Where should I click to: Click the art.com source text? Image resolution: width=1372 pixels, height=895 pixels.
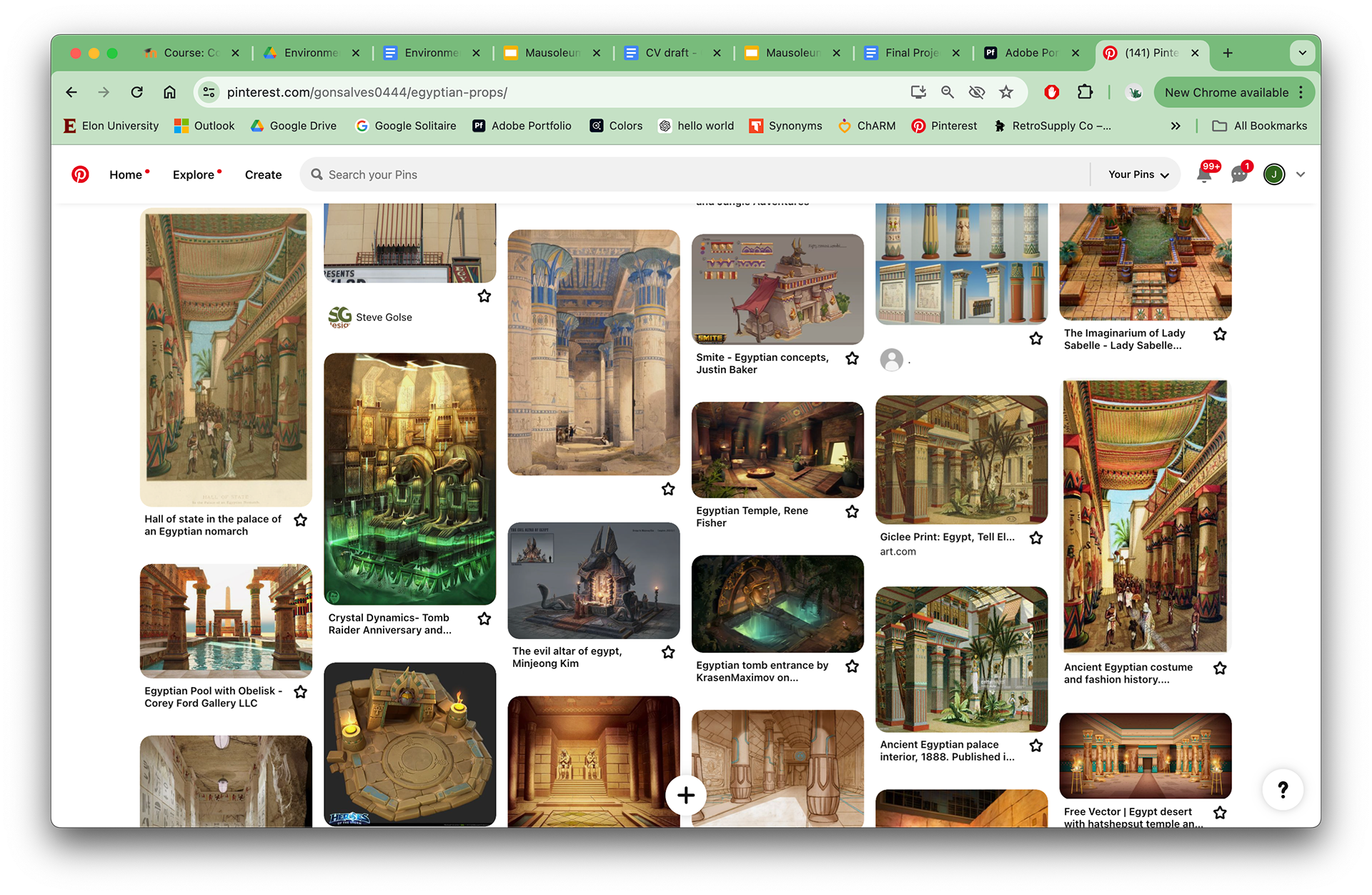(898, 552)
